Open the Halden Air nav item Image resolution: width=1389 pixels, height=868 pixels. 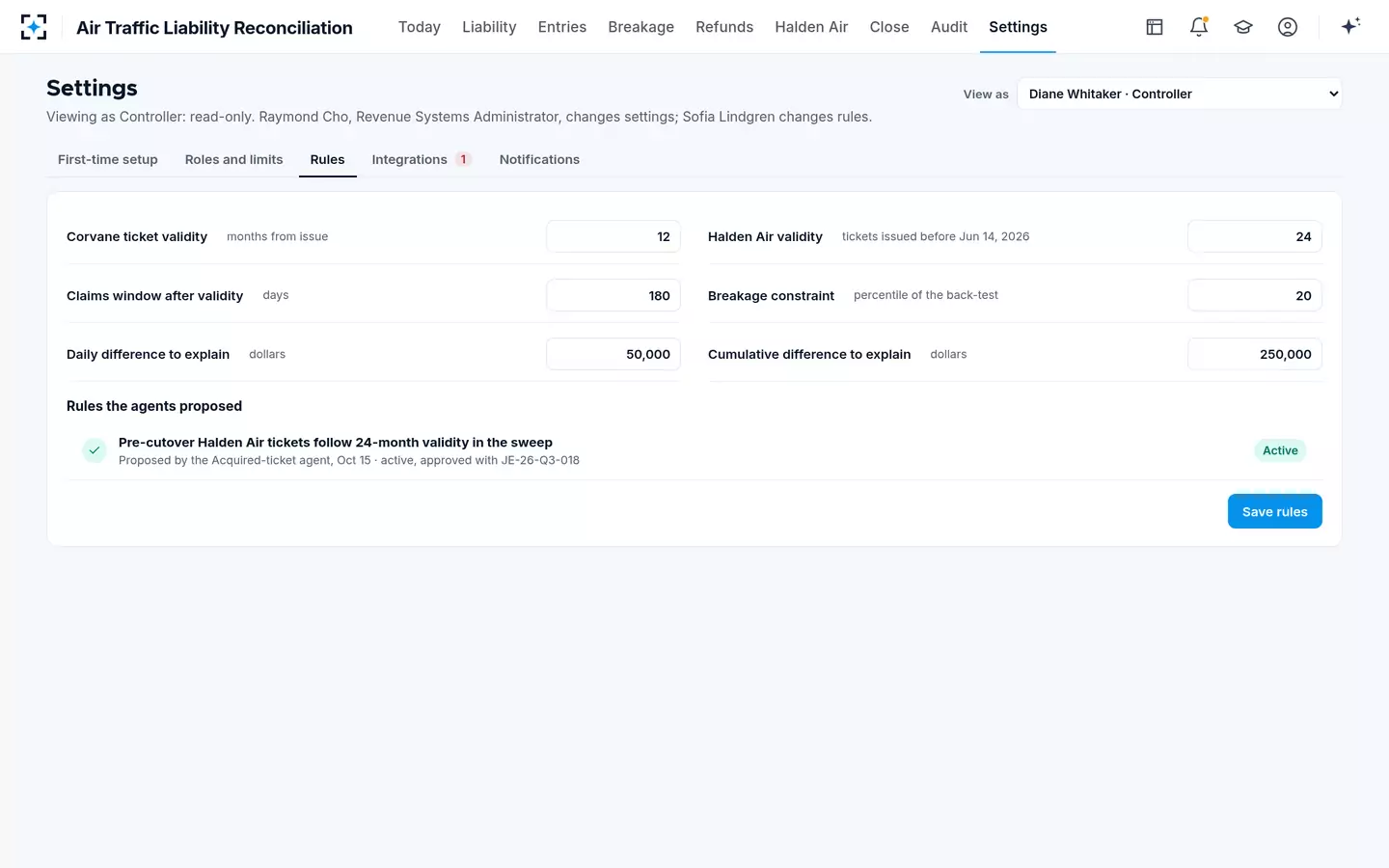coord(811,27)
